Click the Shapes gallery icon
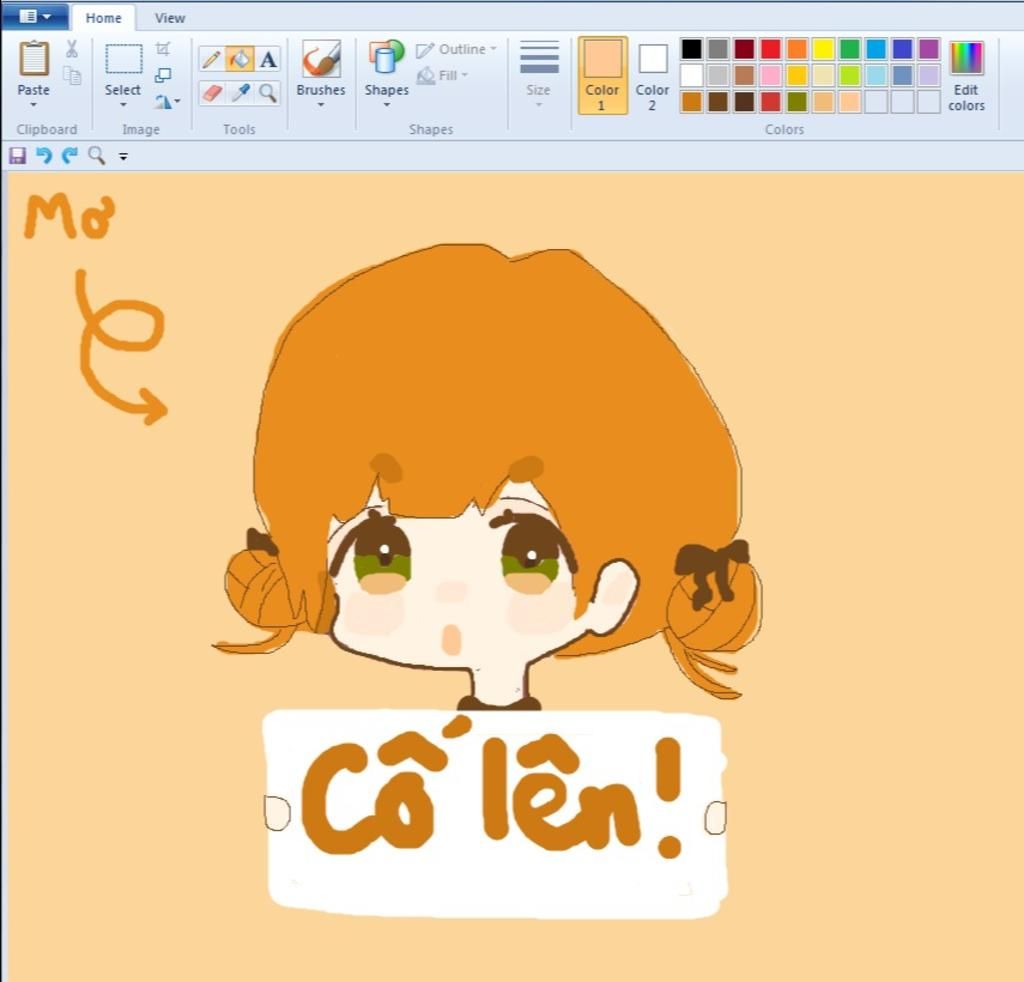 [386, 57]
